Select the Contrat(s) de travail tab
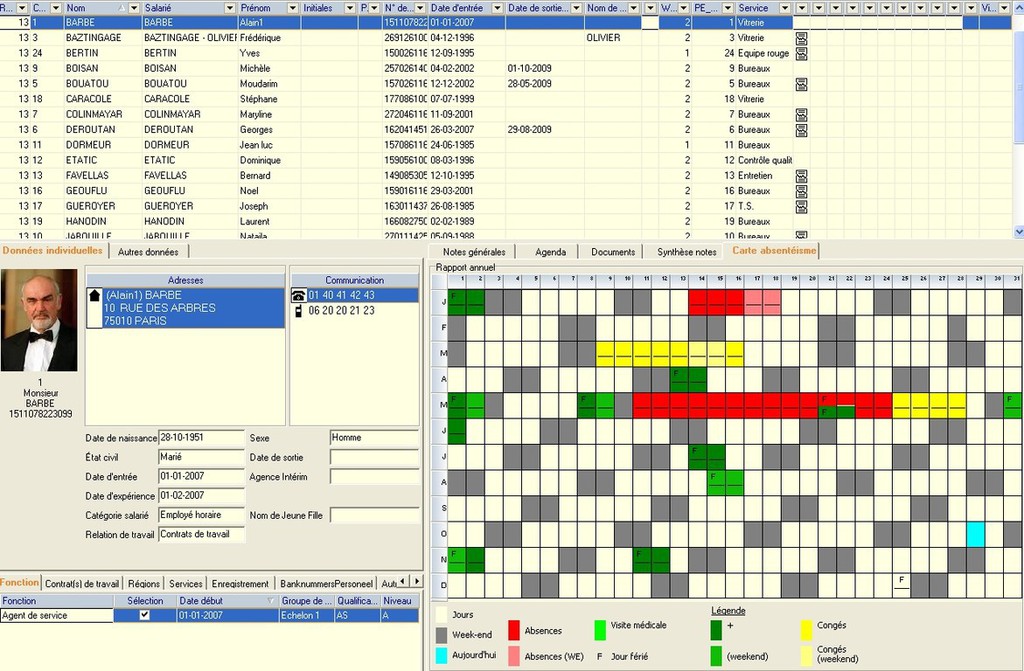The width and height of the screenshot is (1024, 671). 82,584
